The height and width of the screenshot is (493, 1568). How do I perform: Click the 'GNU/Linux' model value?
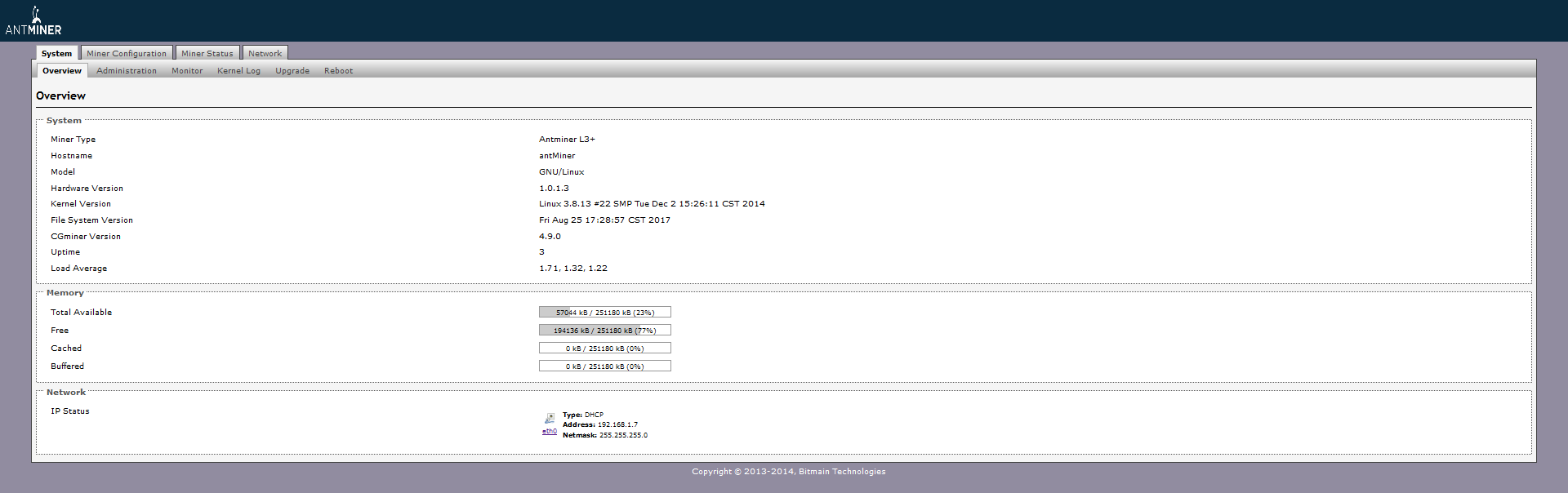(562, 172)
